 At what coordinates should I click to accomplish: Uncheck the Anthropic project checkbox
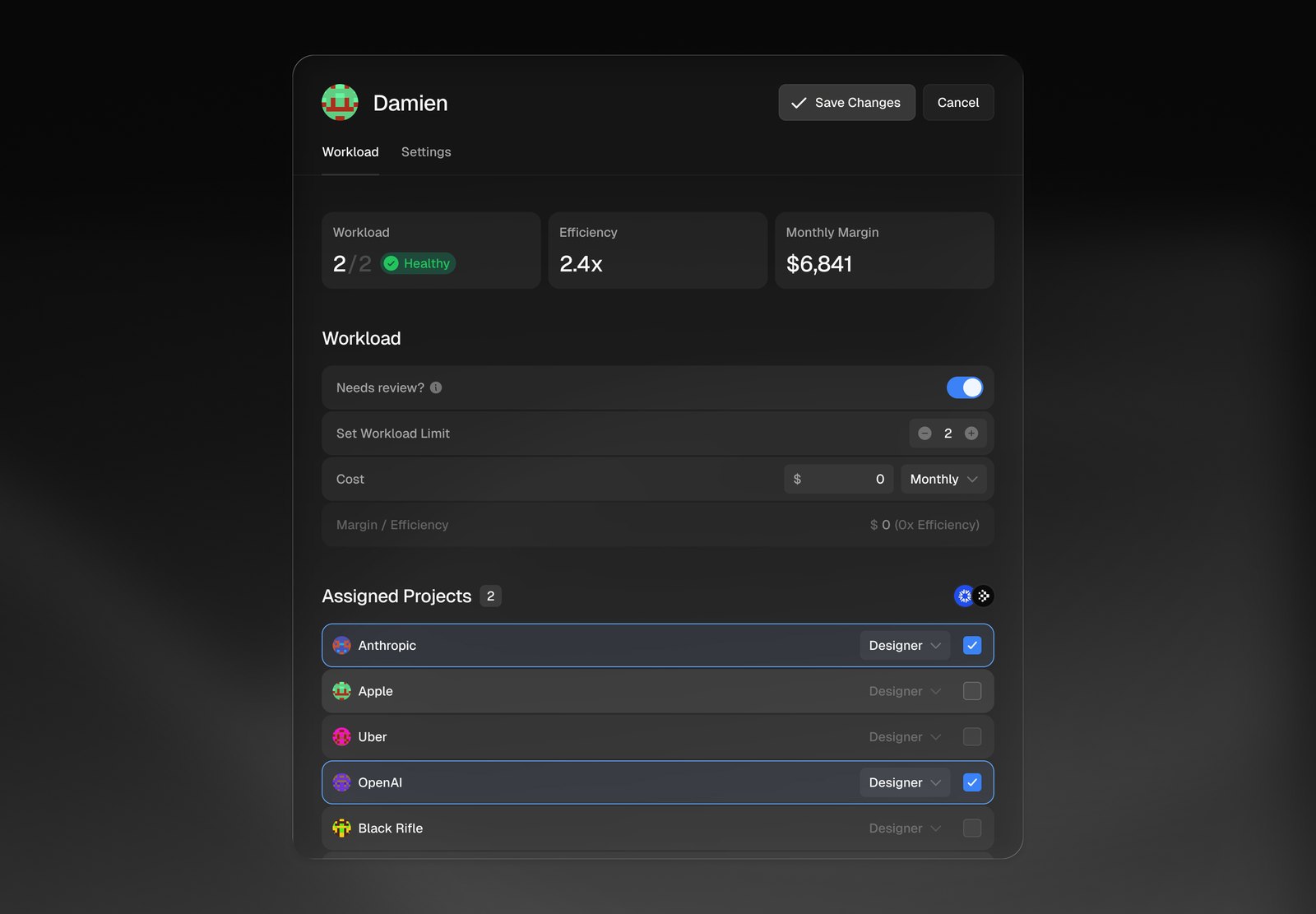(972, 646)
